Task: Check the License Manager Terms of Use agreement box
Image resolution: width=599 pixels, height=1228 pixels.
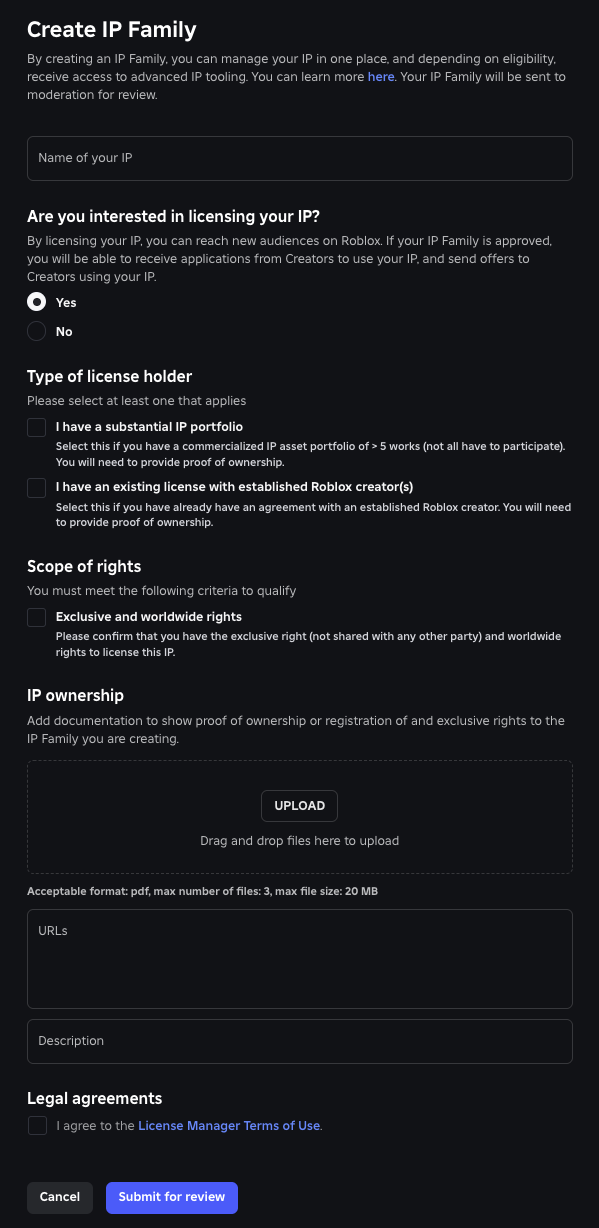Action: (x=37, y=1125)
